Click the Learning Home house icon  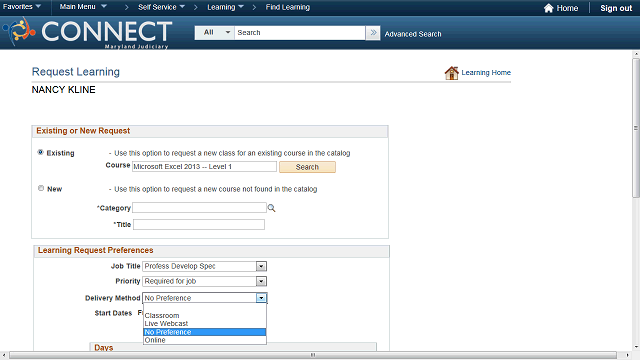point(451,73)
